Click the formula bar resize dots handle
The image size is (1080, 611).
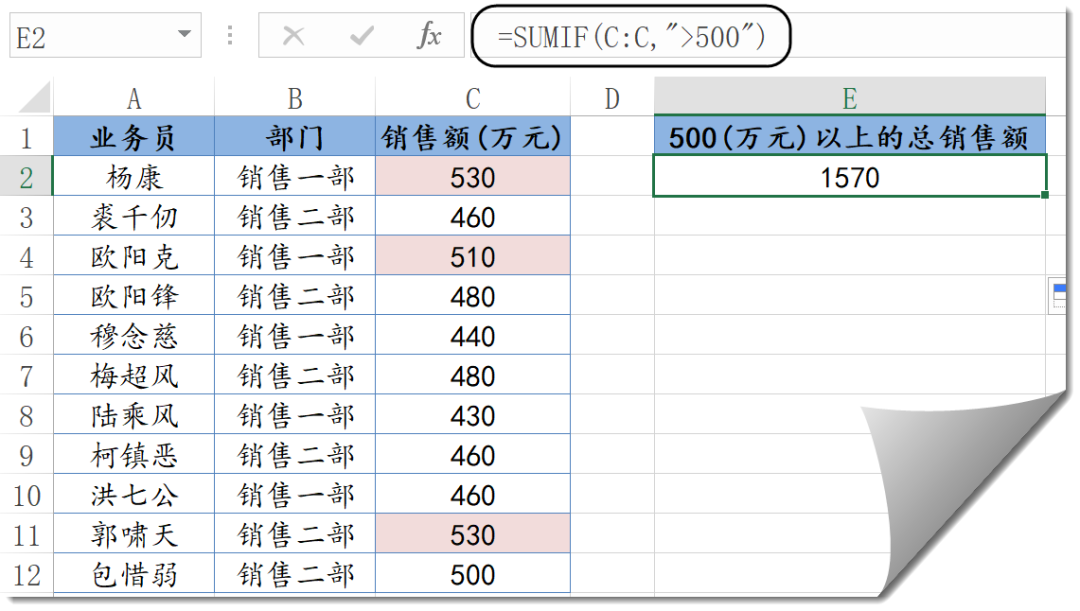tap(230, 35)
